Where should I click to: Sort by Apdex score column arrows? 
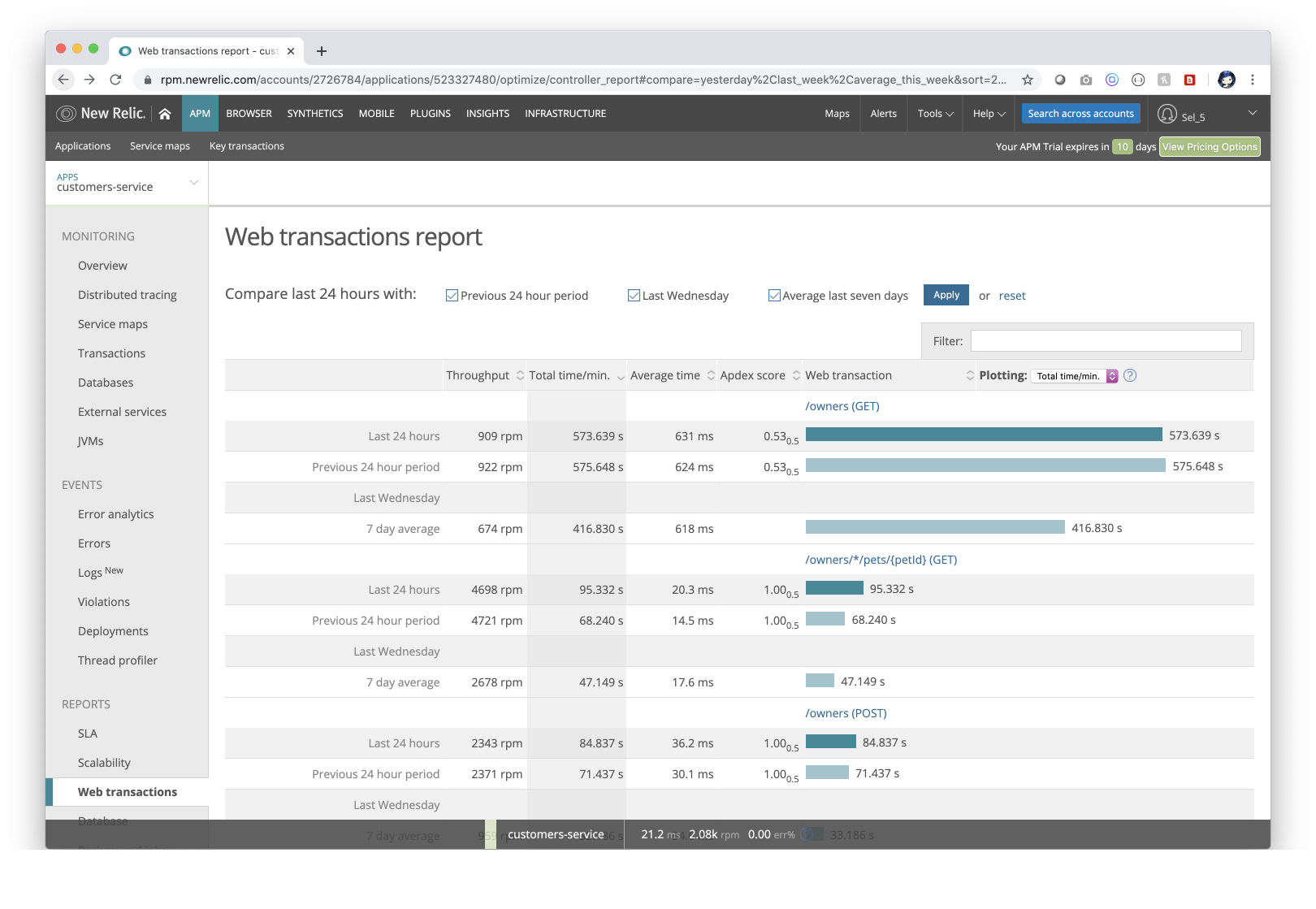(796, 375)
